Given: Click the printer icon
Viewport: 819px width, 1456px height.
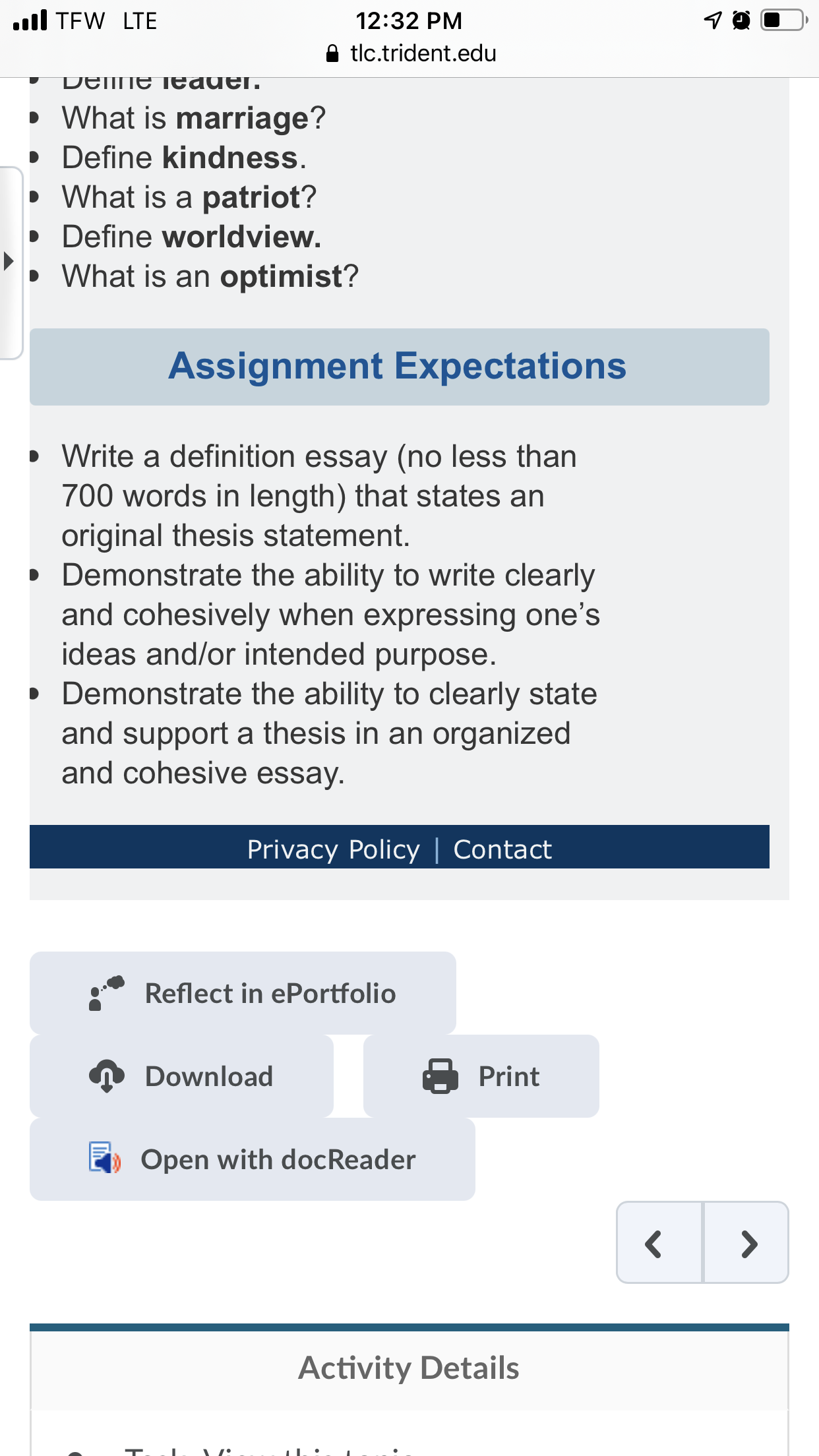Looking at the screenshot, I should coord(440,1076).
